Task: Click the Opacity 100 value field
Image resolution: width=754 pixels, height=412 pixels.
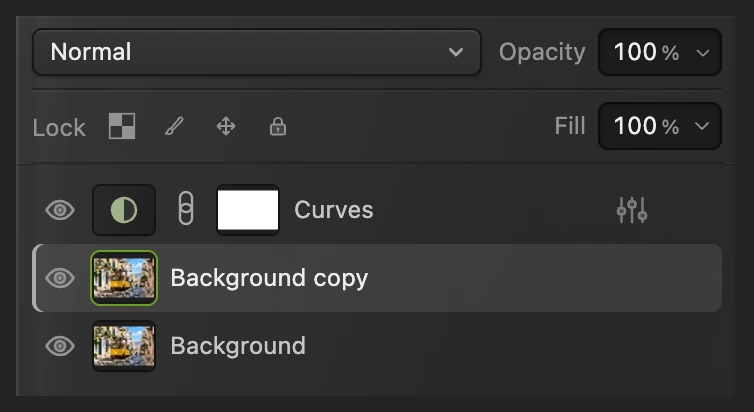Action: [660, 52]
